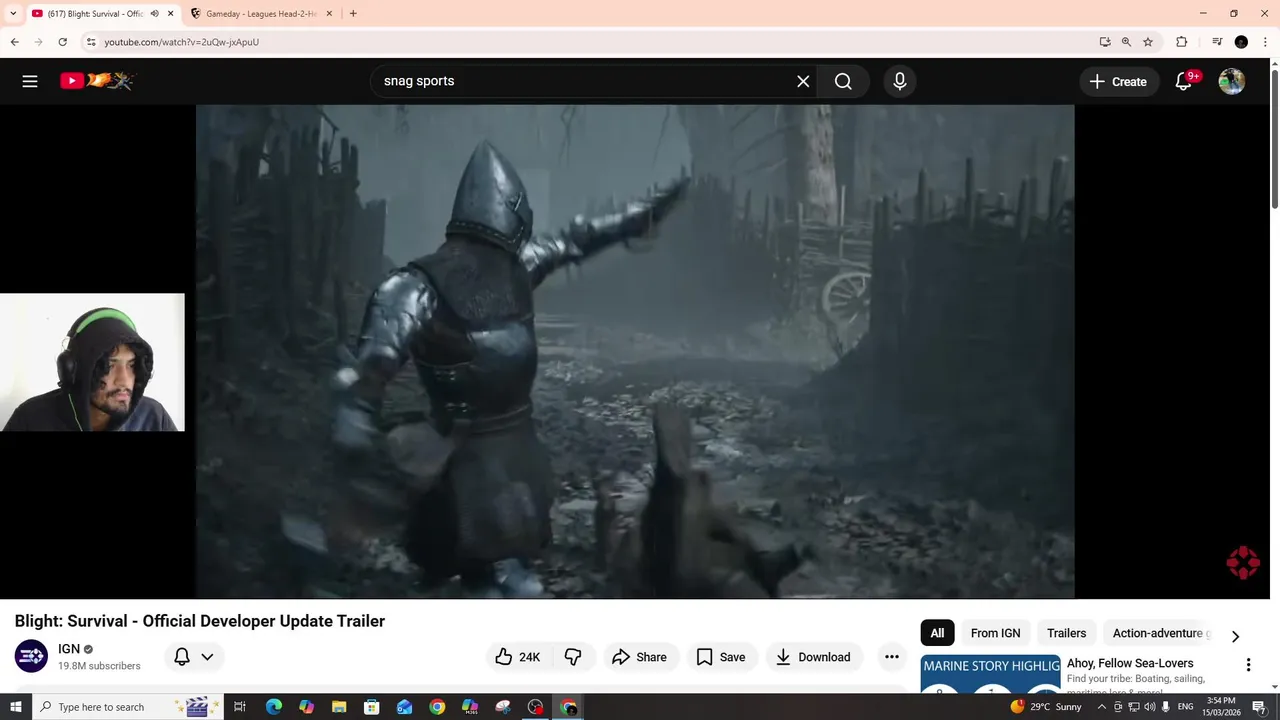Open Microsoft Store from the taskbar
1280x720 pixels.
(x=371, y=707)
